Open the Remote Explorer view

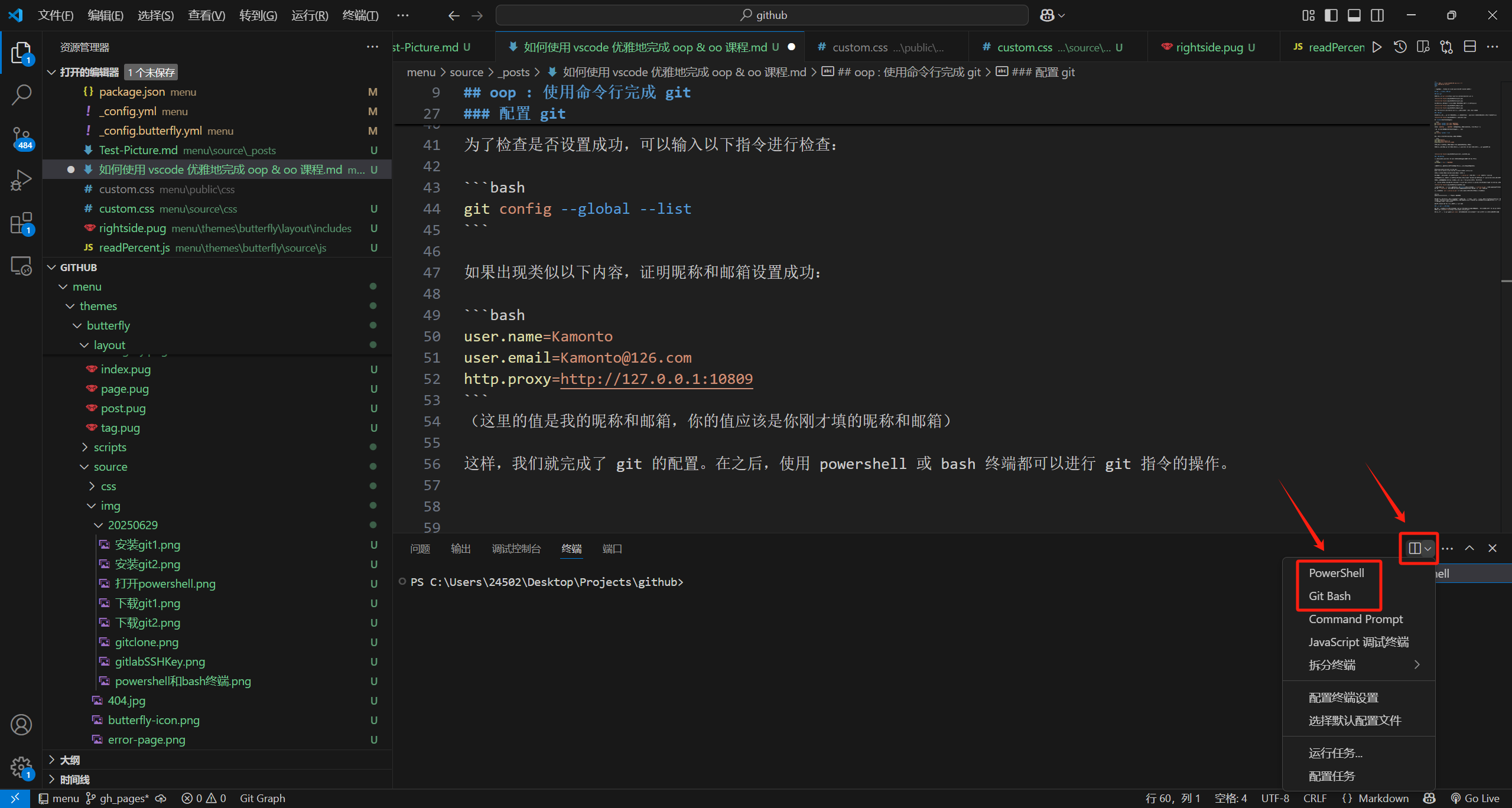click(21, 266)
